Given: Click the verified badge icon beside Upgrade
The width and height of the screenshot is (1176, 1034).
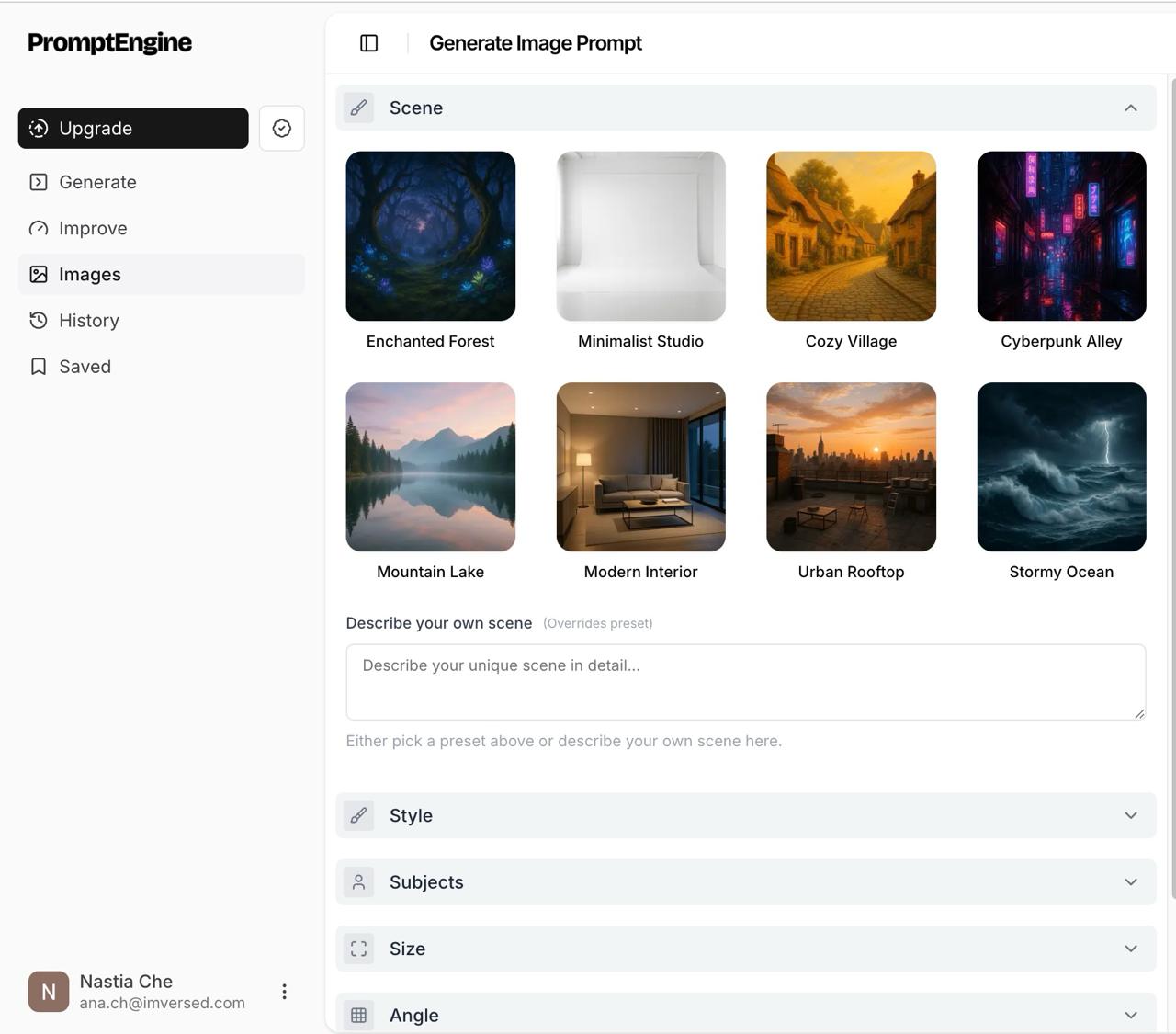Looking at the screenshot, I should (x=282, y=129).
